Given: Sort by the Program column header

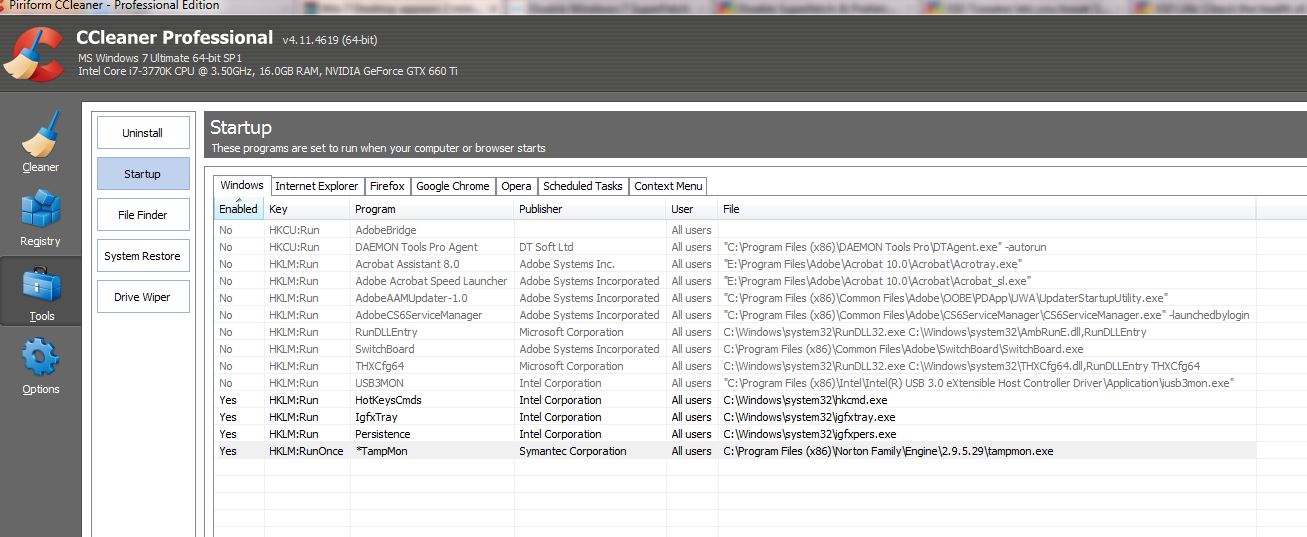Looking at the screenshot, I should click(432, 209).
